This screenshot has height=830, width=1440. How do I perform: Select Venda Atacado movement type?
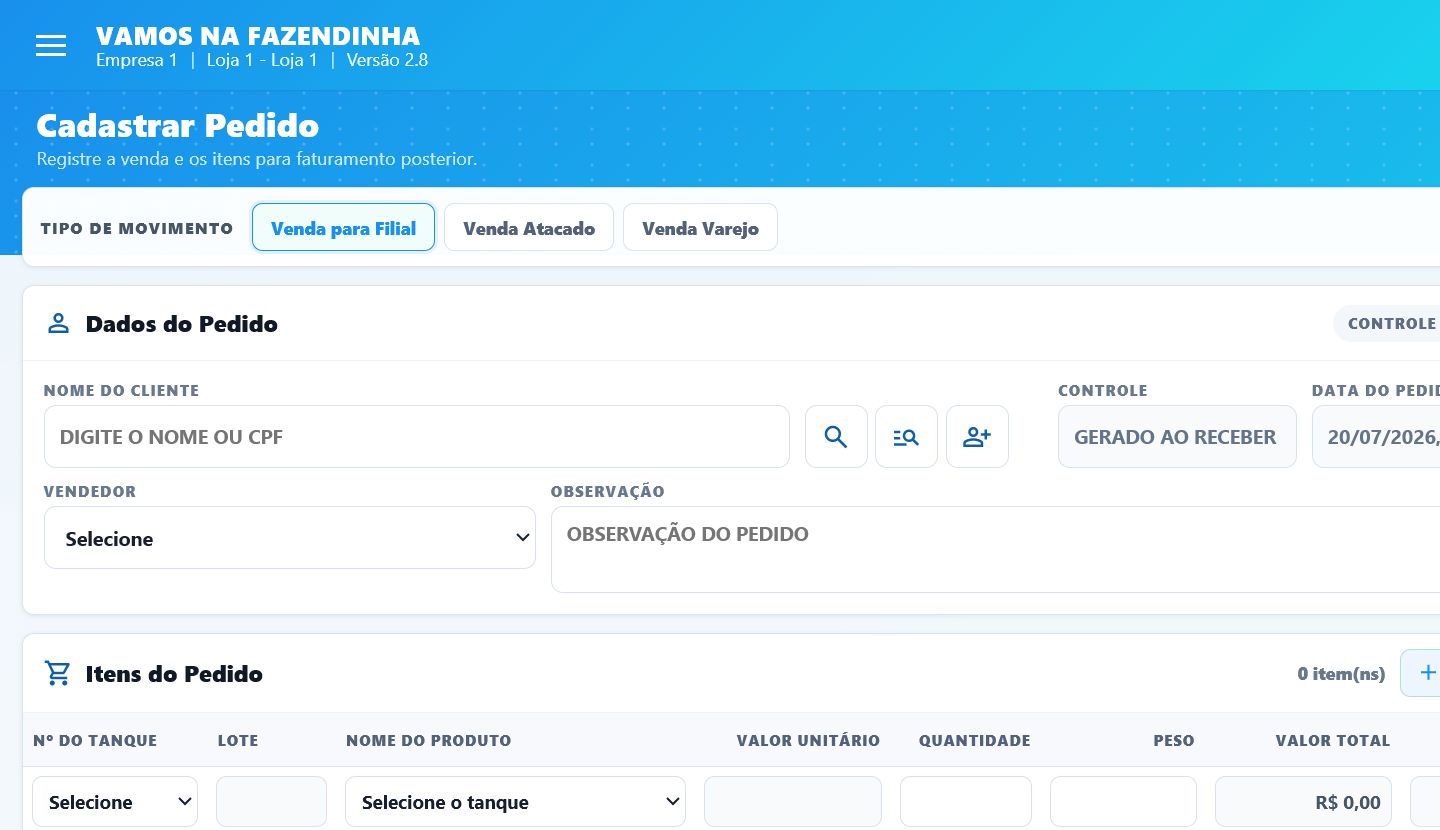(529, 228)
